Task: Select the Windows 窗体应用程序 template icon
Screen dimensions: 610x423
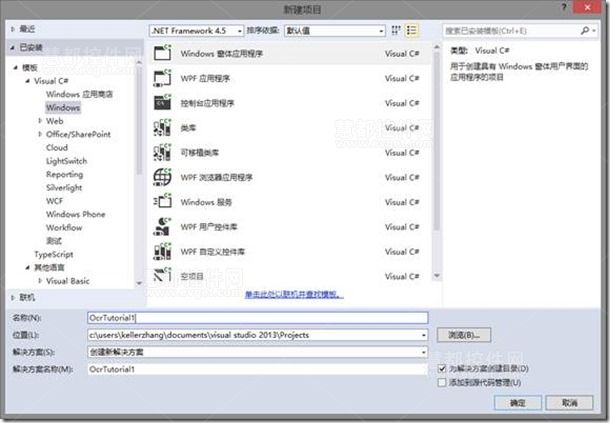Action: click(x=163, y=53)
